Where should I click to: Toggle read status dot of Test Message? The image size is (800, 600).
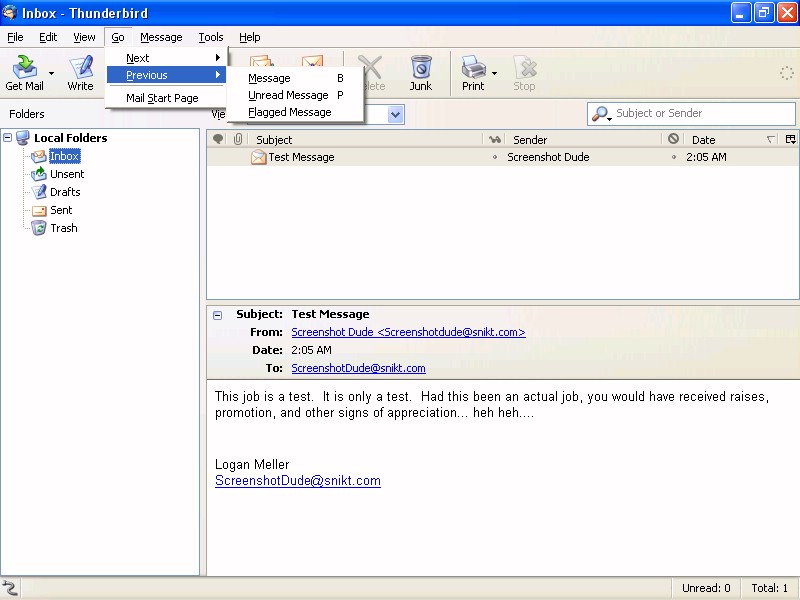[494, 157]
